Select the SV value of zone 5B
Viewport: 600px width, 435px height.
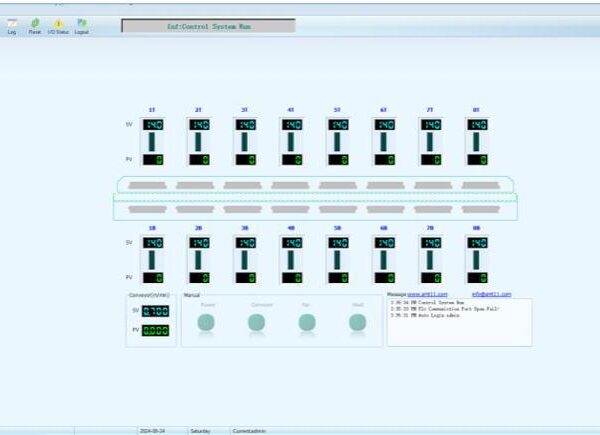pos(338,243)
